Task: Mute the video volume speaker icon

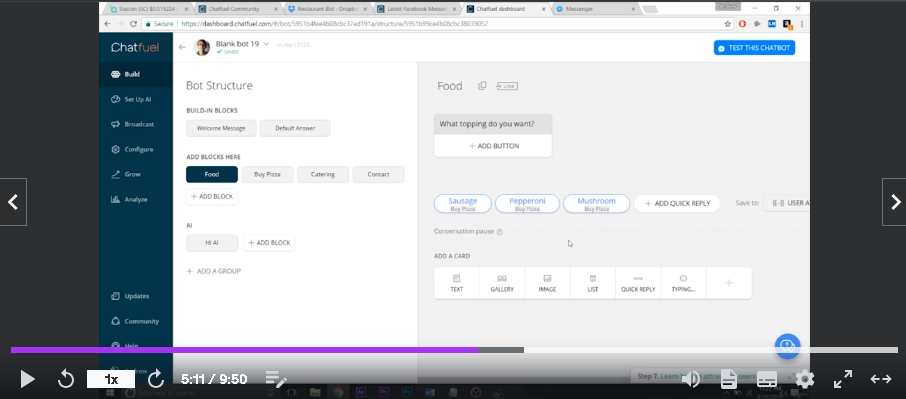Action: 691,379
